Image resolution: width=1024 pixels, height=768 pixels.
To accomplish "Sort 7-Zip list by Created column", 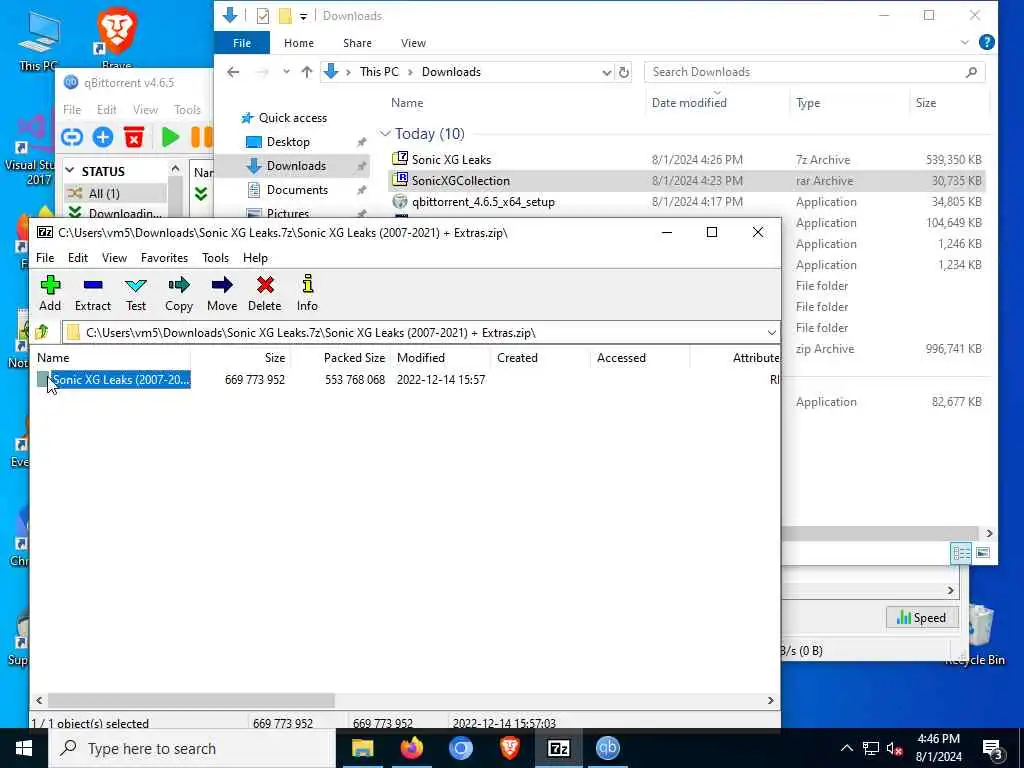I will 517,358.
